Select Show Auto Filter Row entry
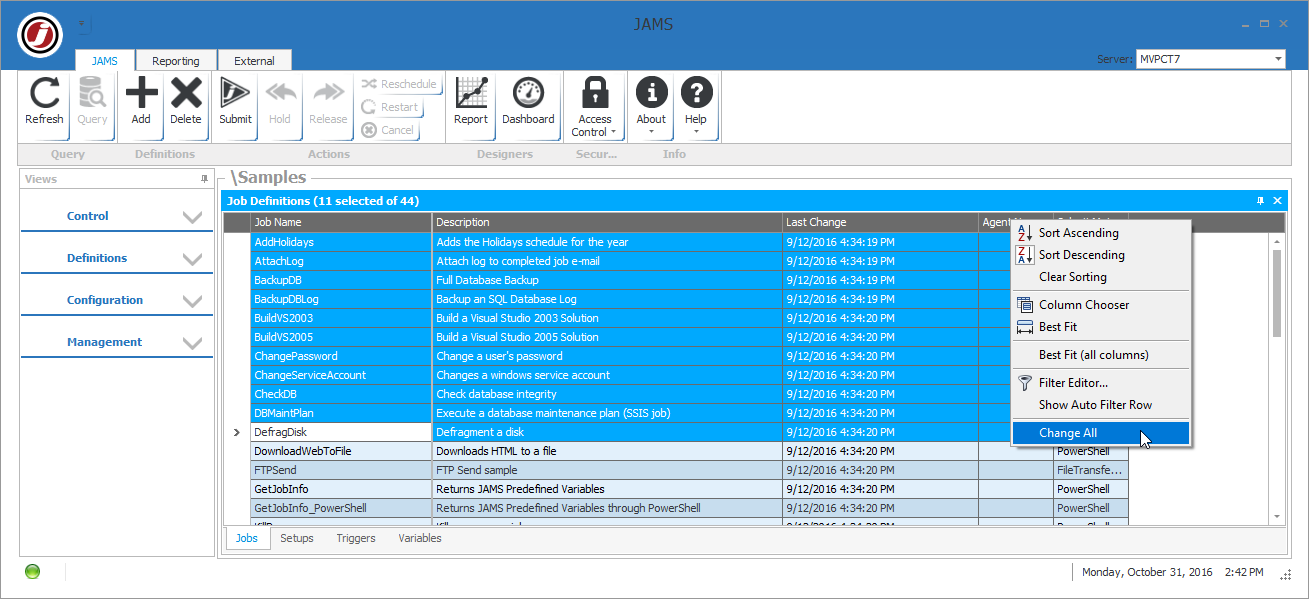 1101,405
